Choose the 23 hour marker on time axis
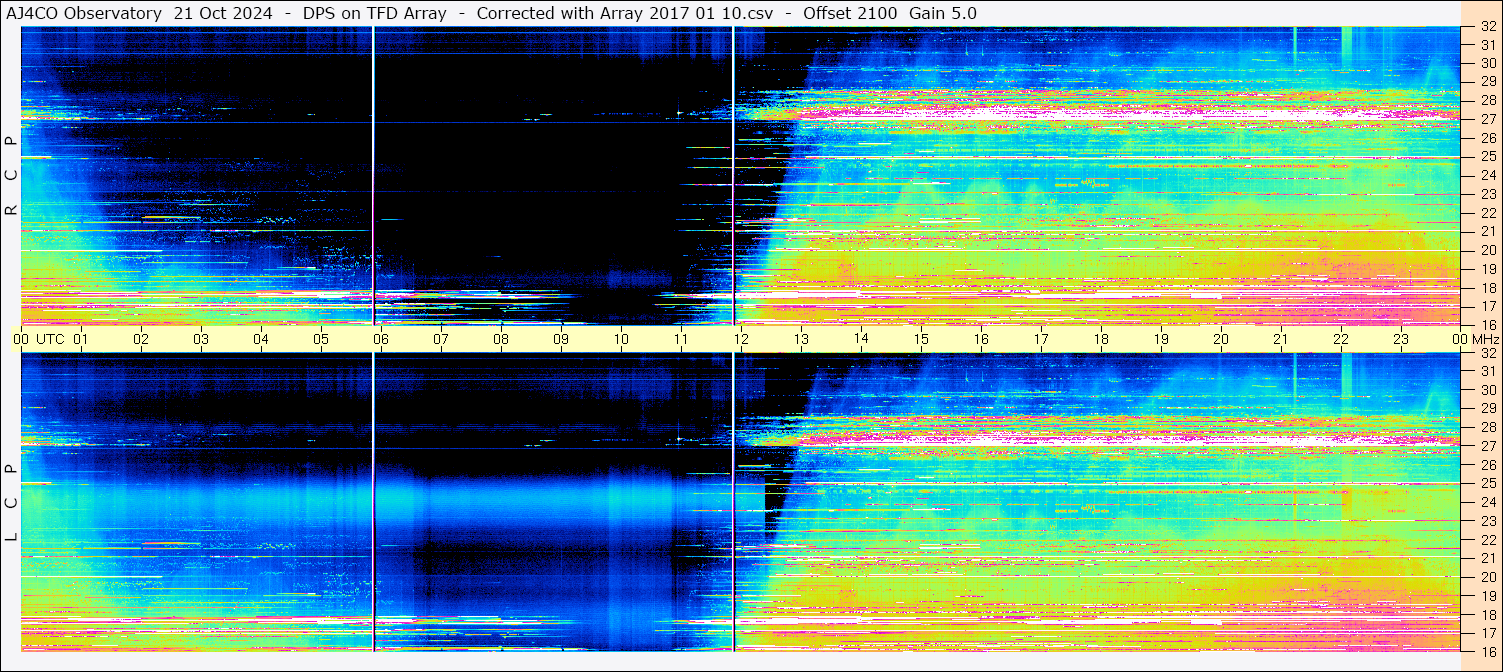Viewport: 1503px width, 672px height. coord(1400,339)
